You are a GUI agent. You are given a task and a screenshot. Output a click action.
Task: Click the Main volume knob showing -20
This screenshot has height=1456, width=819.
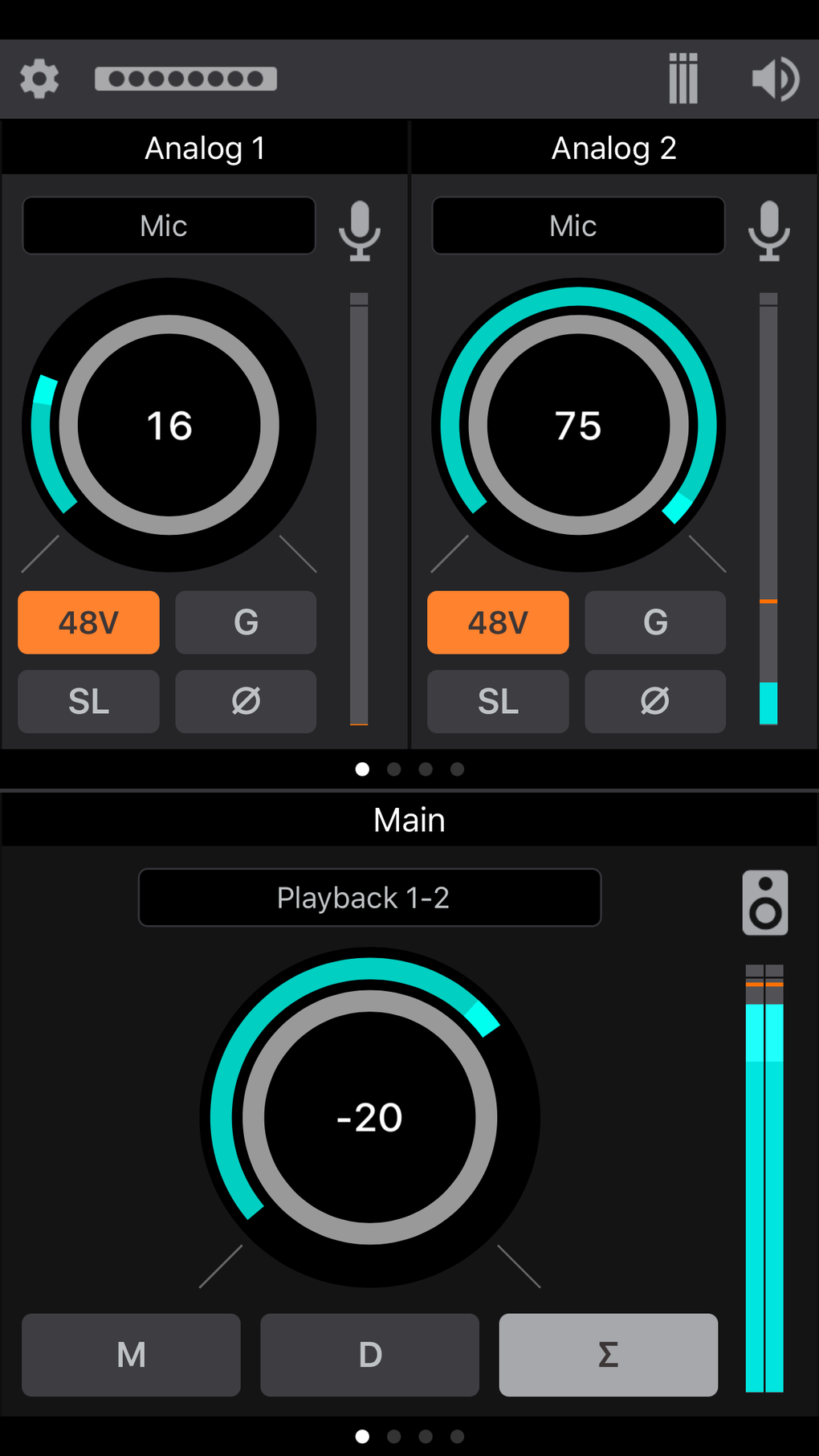(369, 1117)
